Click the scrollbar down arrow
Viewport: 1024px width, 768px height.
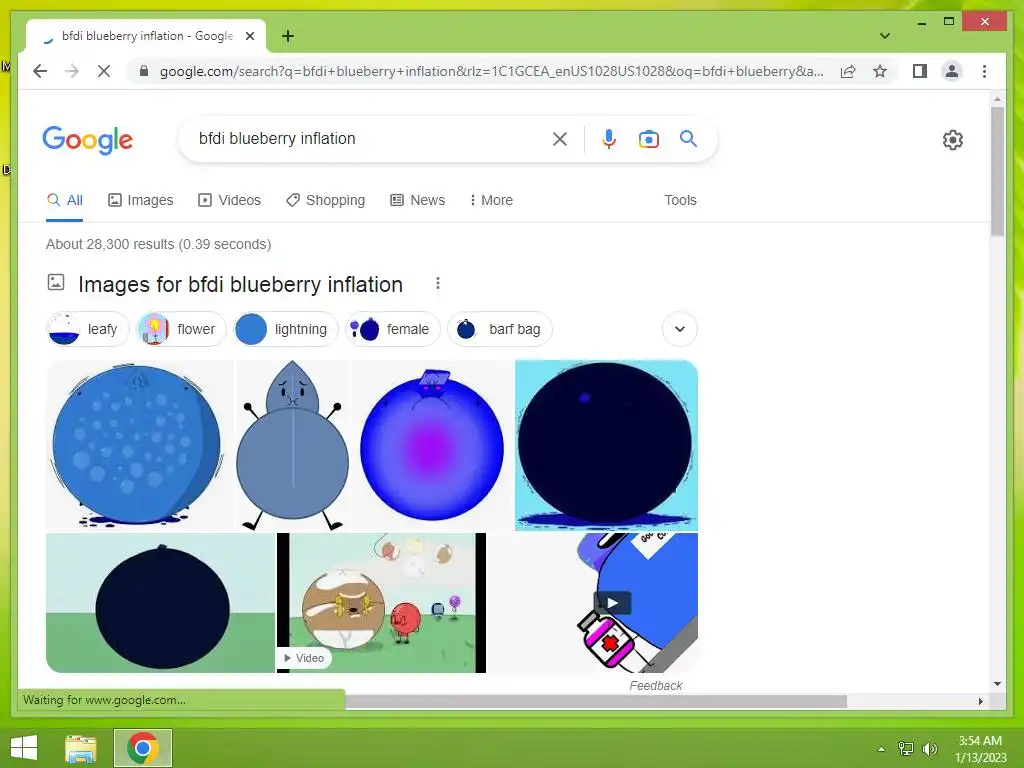(997, 684)
